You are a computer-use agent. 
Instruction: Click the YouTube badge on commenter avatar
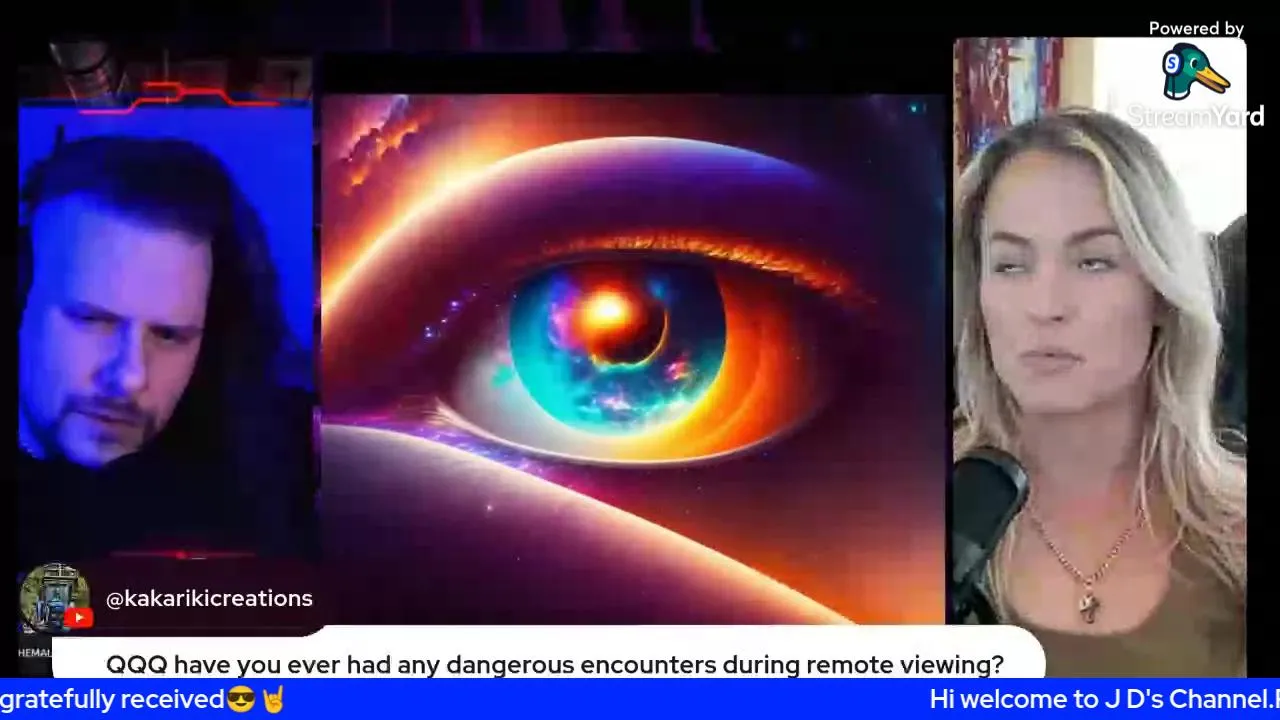[x=78, y=618]
